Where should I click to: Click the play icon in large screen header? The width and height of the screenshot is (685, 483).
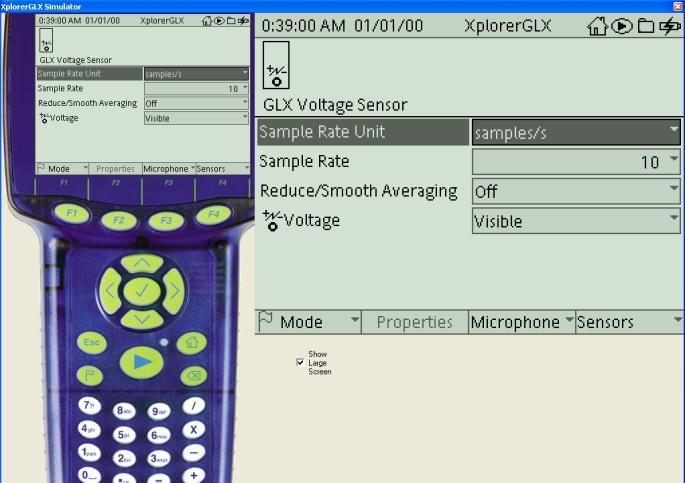tap(622, 27)
